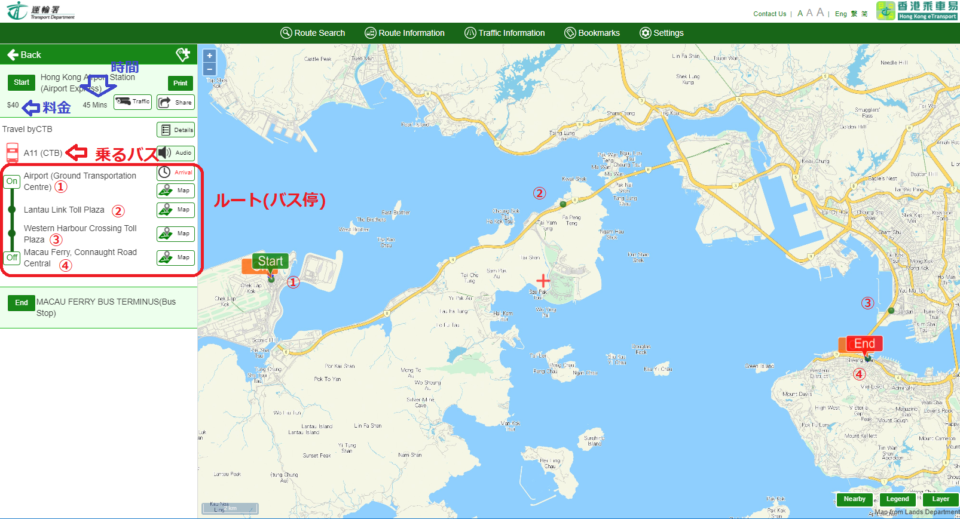Share this route result
This screenshot has height=519, width=960.
click(x=174, y=102)
